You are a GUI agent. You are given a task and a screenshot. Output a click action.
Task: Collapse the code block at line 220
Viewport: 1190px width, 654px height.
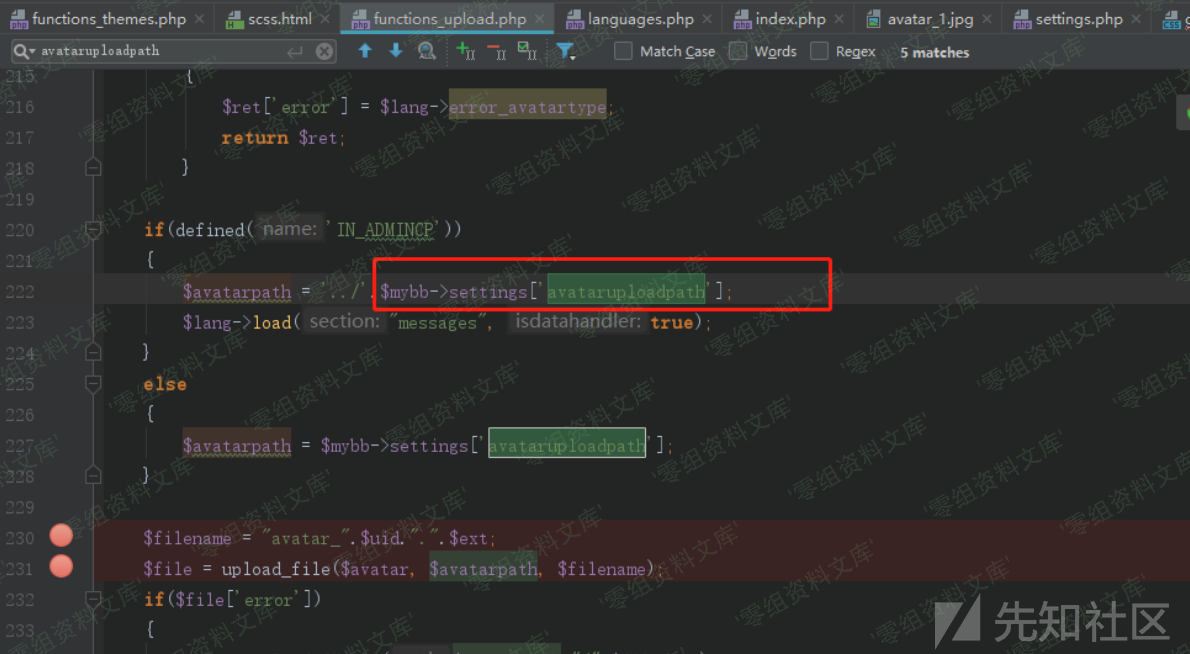93,230
